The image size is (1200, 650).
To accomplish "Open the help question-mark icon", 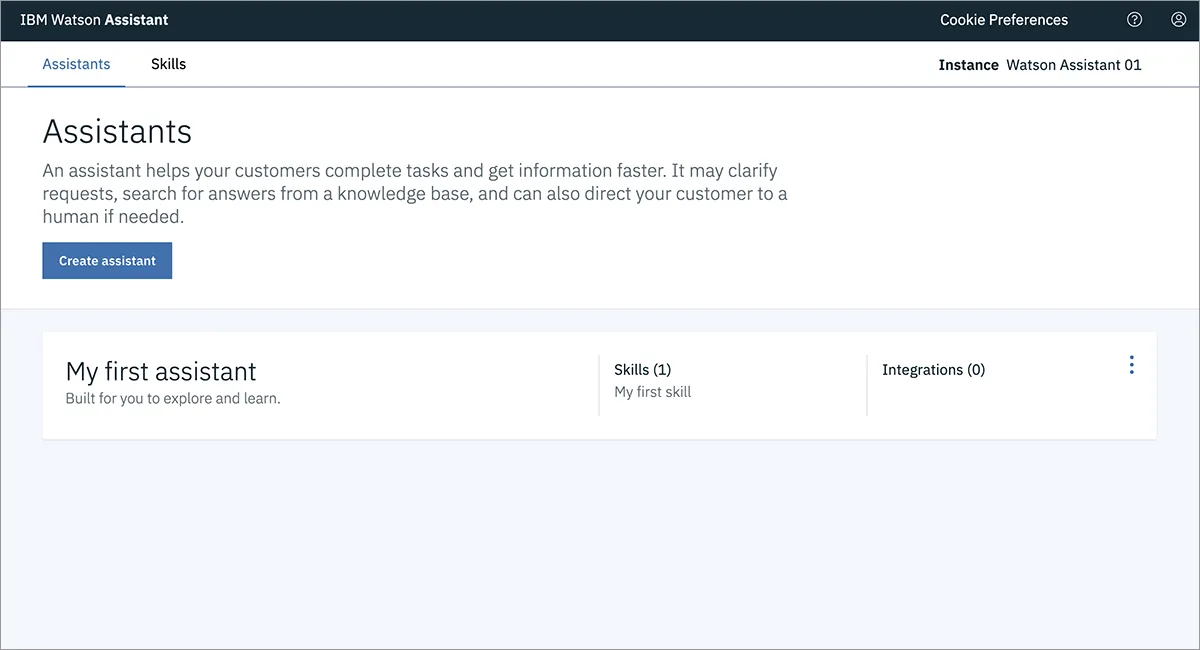I will coord(1134,20).
